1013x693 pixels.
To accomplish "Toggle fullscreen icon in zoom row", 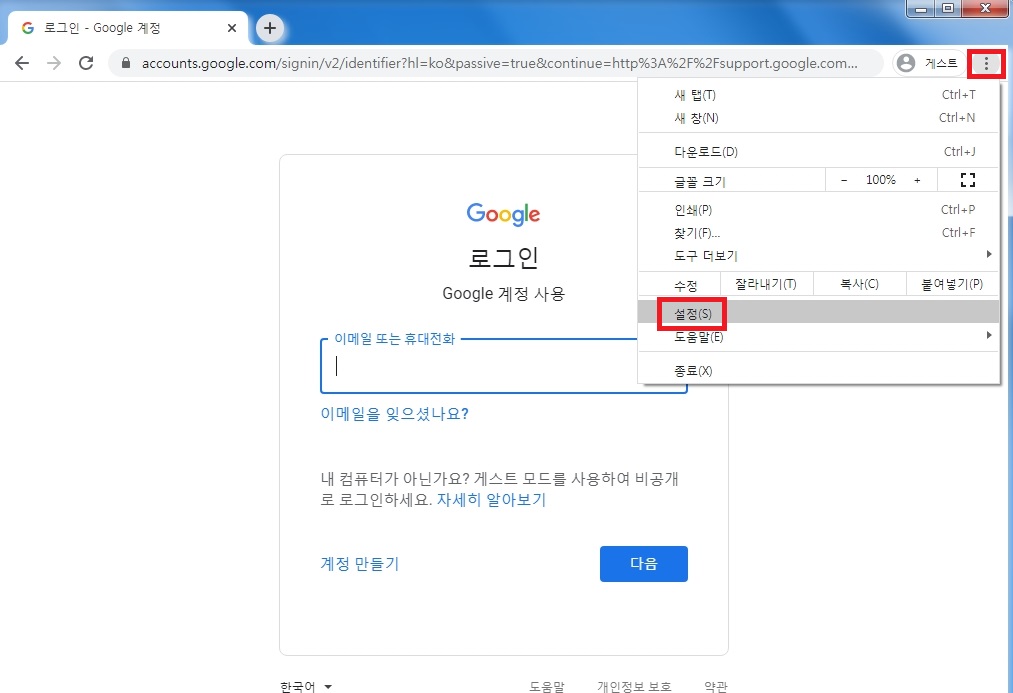I will (968, 180).
